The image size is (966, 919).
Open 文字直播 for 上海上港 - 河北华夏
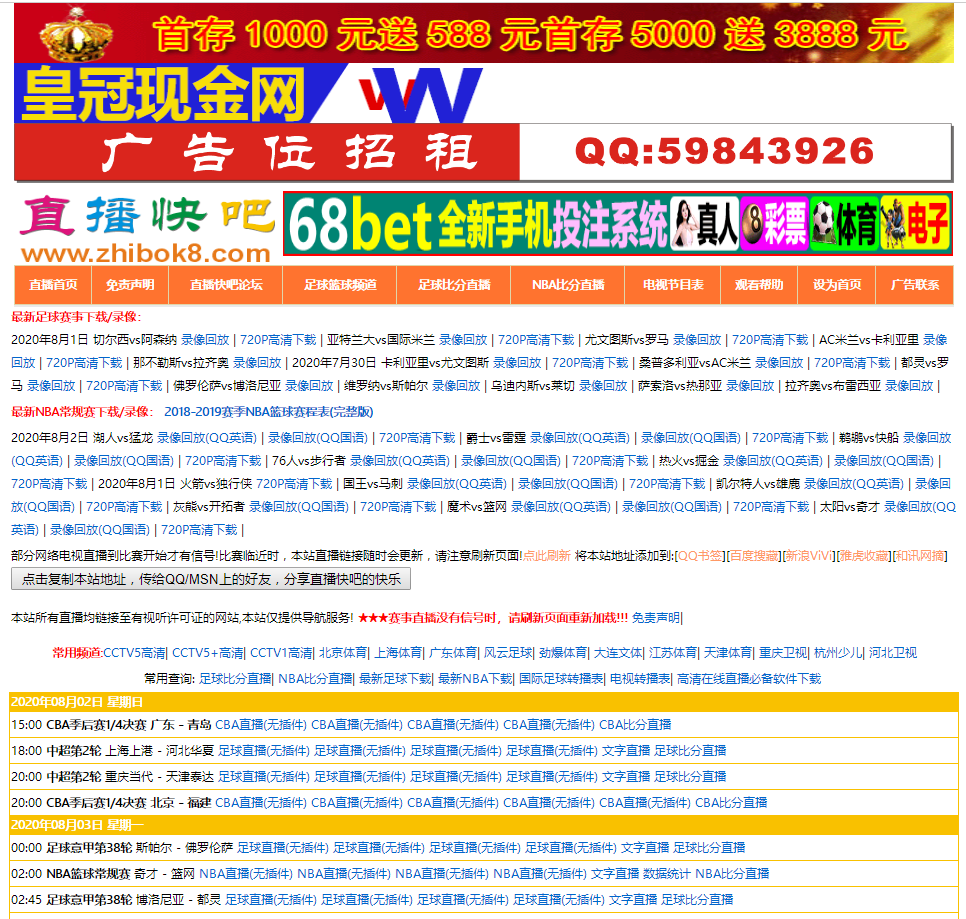tap(626, 751)
